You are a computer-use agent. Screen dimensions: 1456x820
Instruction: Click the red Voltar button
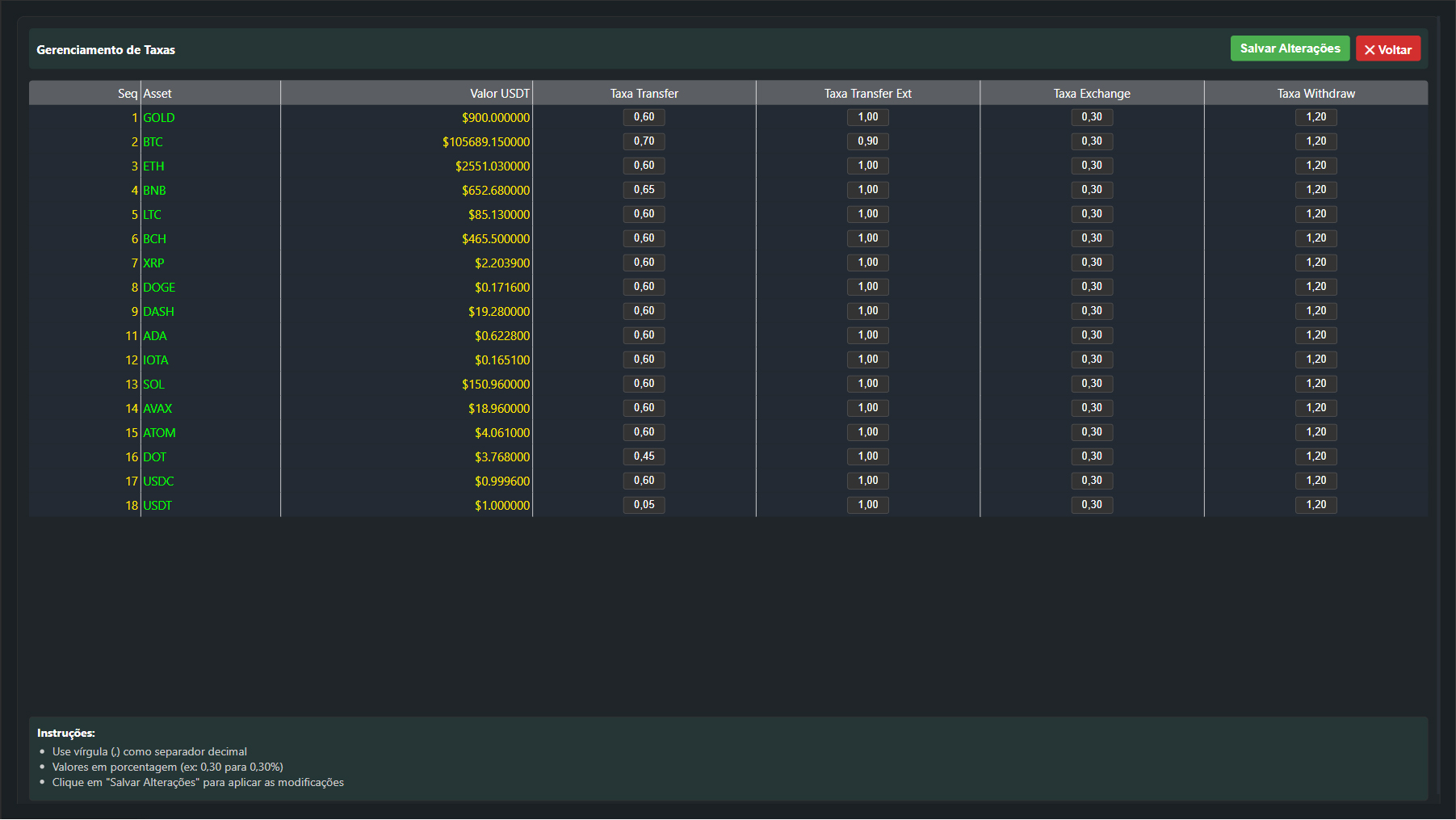pyautogui.click(x=1388, y=49)
